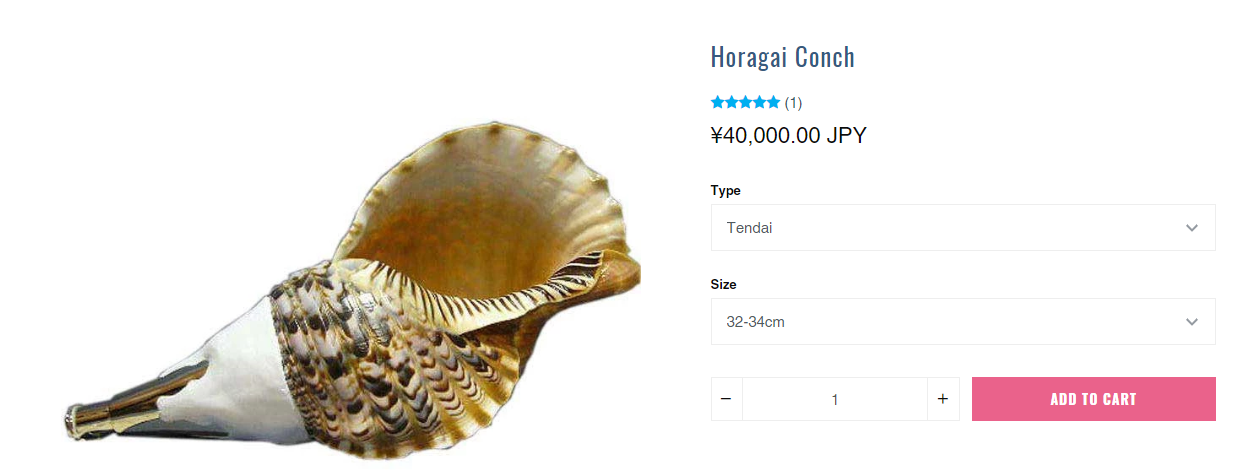Expand the Size chevron arrow

click(x=1192, y=322)
